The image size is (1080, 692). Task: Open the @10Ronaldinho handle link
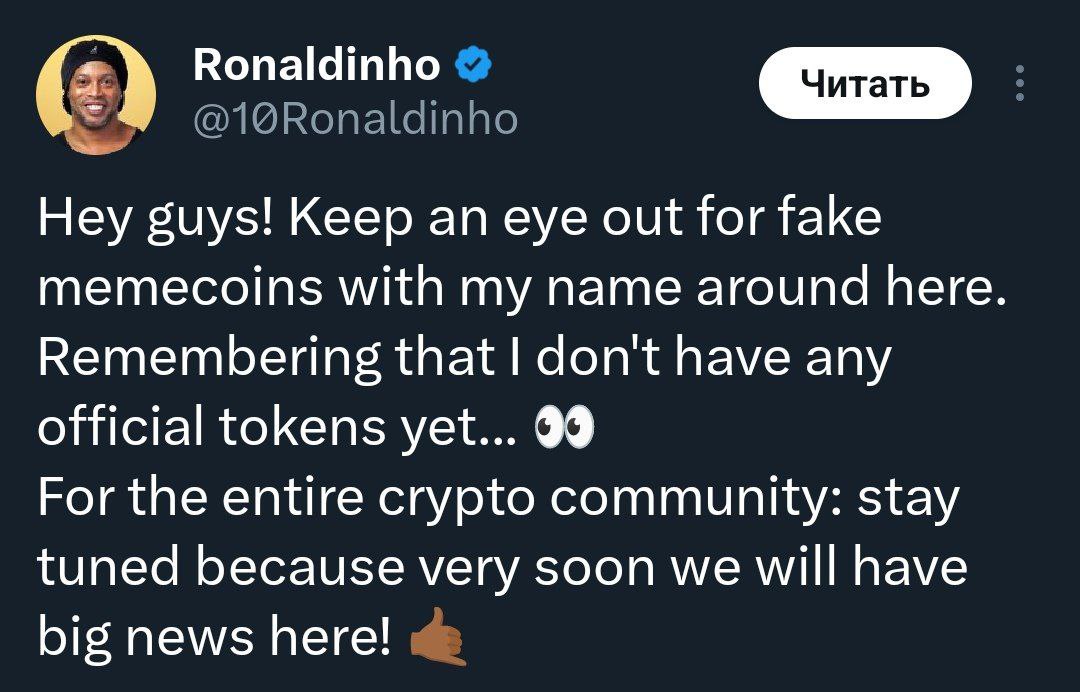pos(354,120)
